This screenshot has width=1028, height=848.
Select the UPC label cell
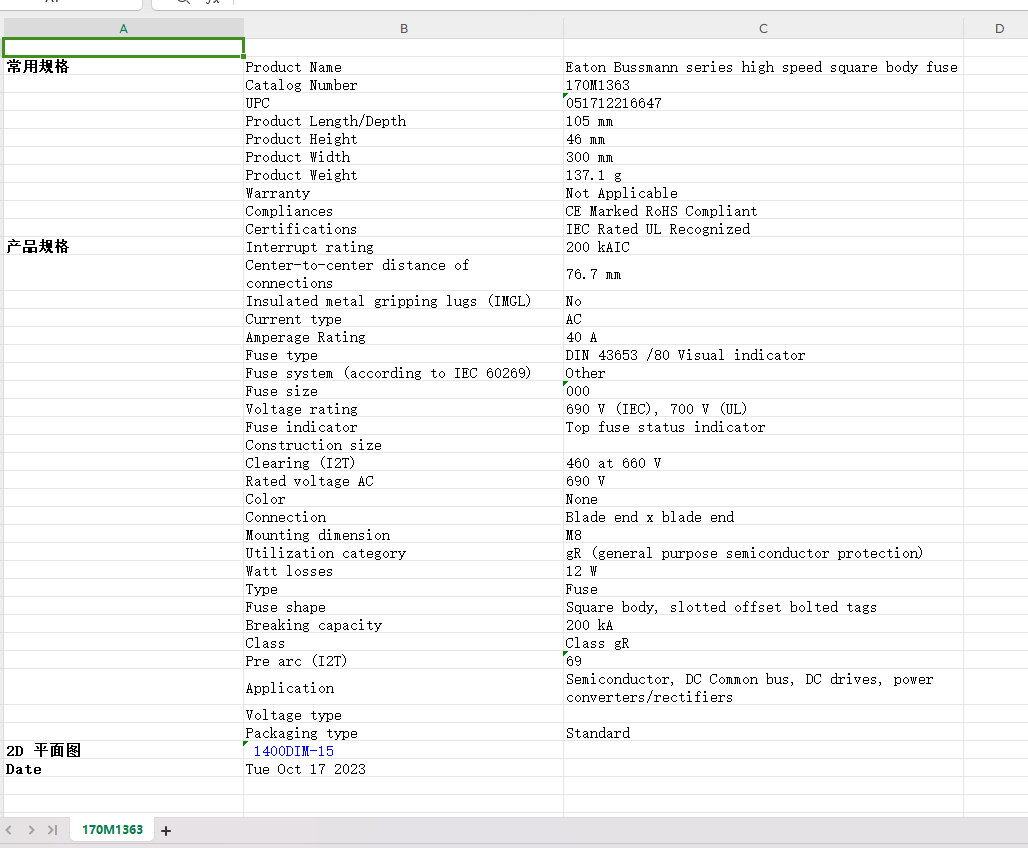click(403, 102)
